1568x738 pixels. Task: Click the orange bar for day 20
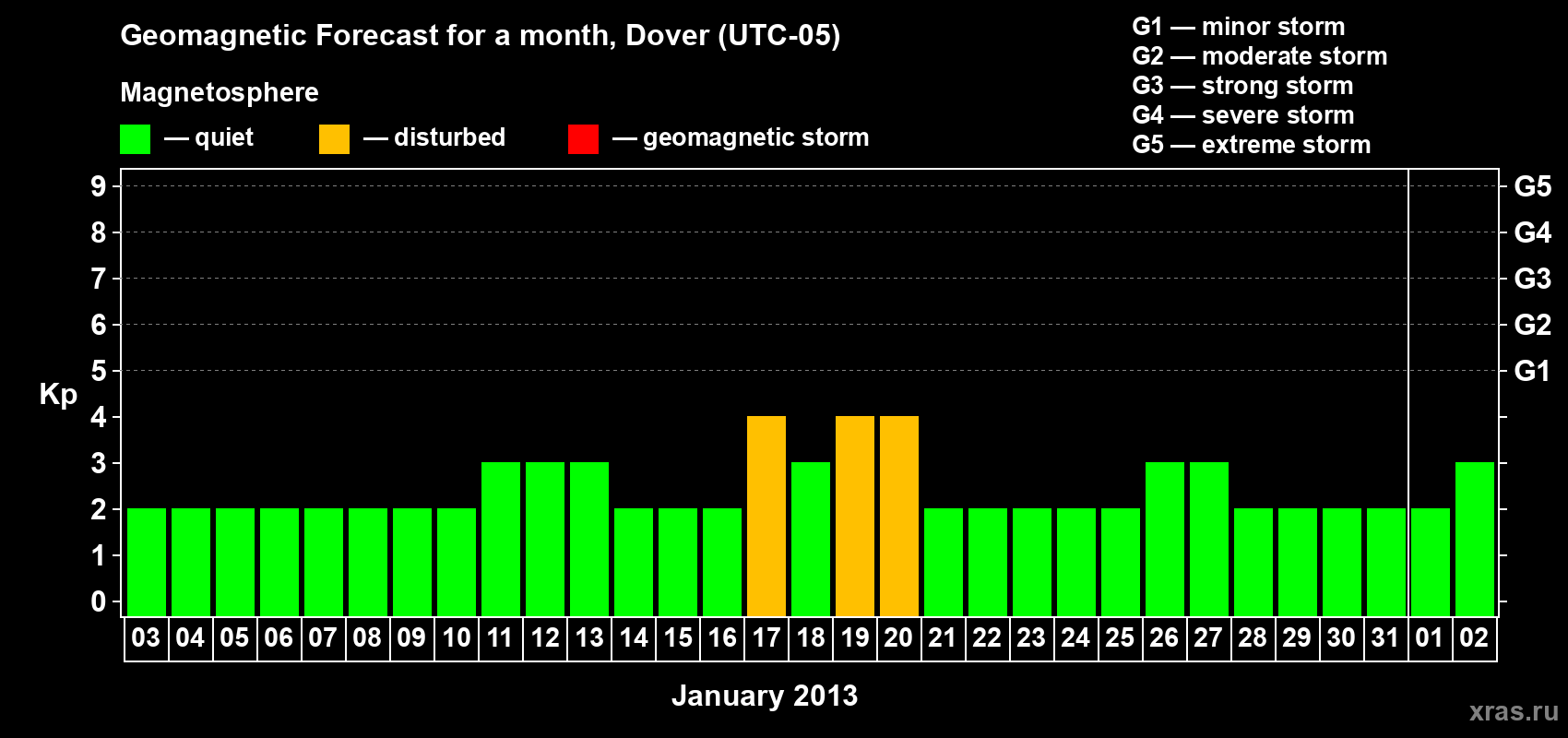pyautogui.click(x=899, y=516)
